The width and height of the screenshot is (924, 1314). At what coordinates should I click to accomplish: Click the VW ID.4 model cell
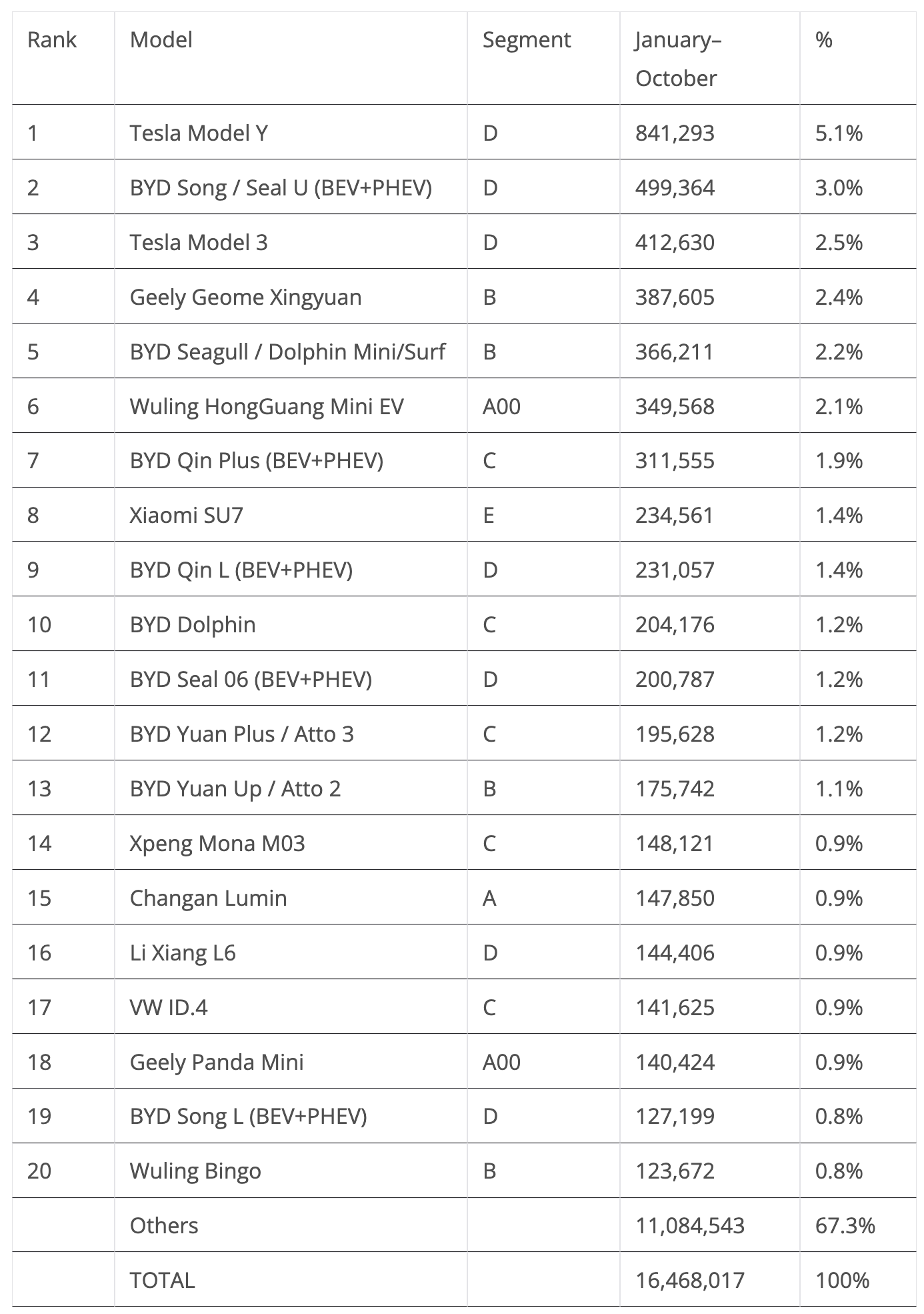[169, 1007]
